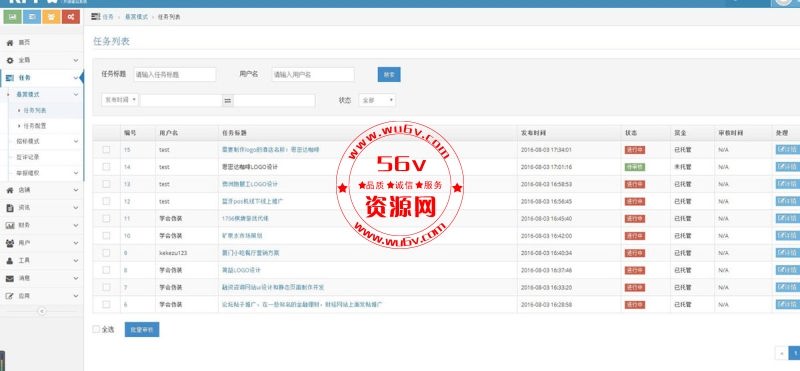Click the 工具 person icon in sidebar
This screenshot has width=800, height=371.
tap(10, 260)
